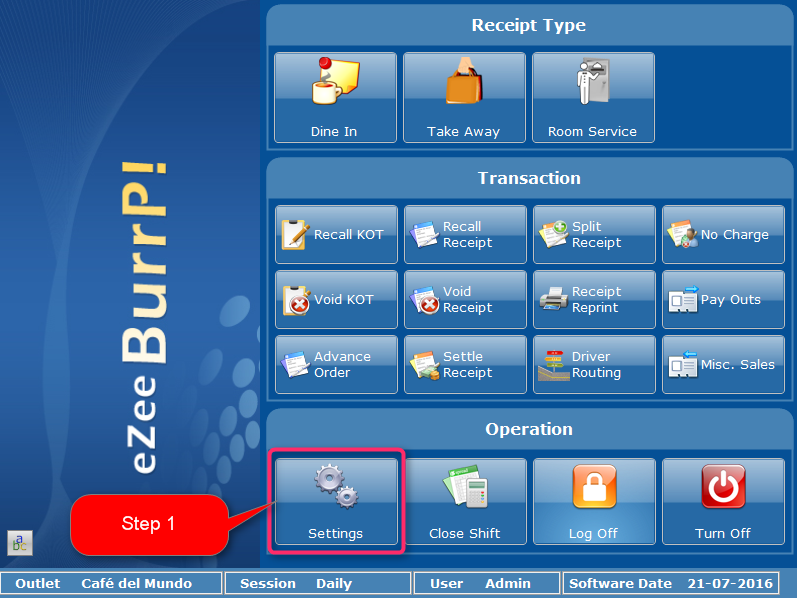Click Driver Routing road icon
This screenshot has width=797, height=598.
(554, 365)
